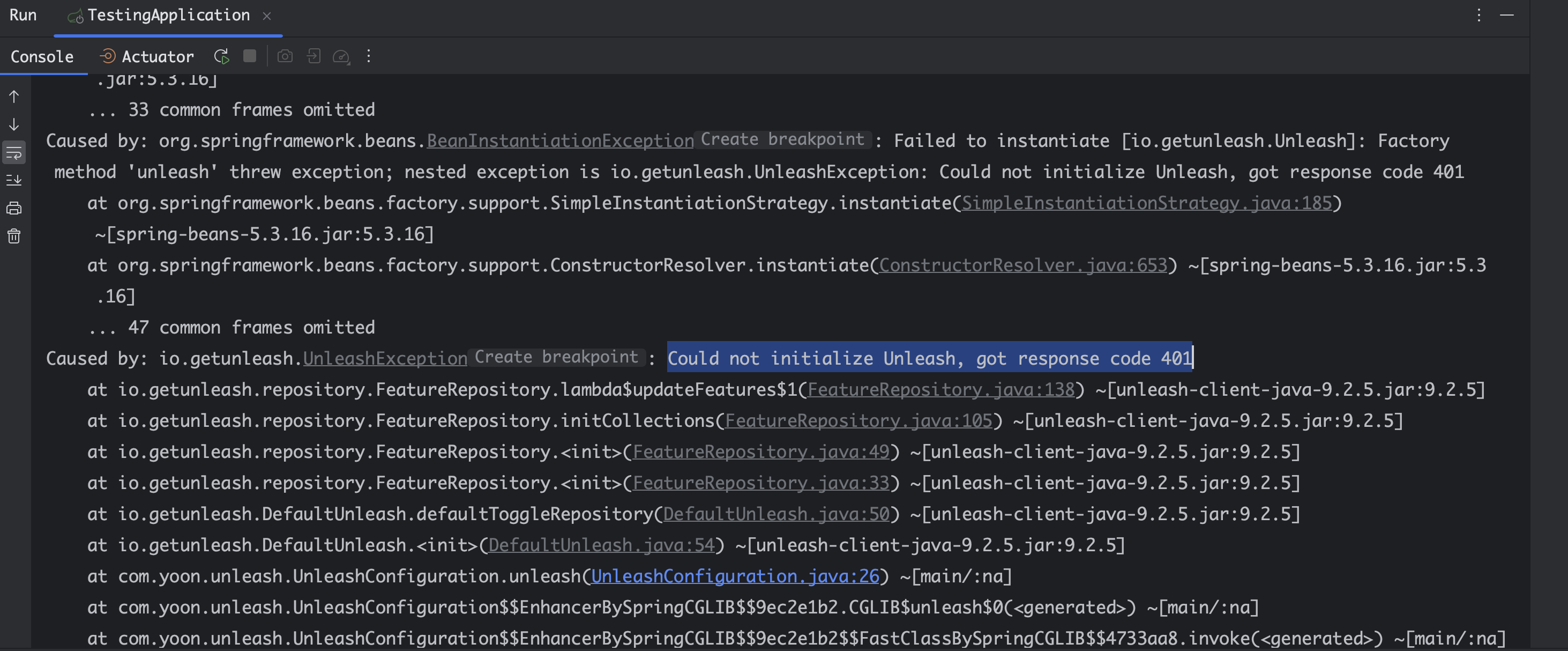Toggle soft-wrap in console
The height and width of the screenshot is (651, 1568).
(x=14, y=152)
